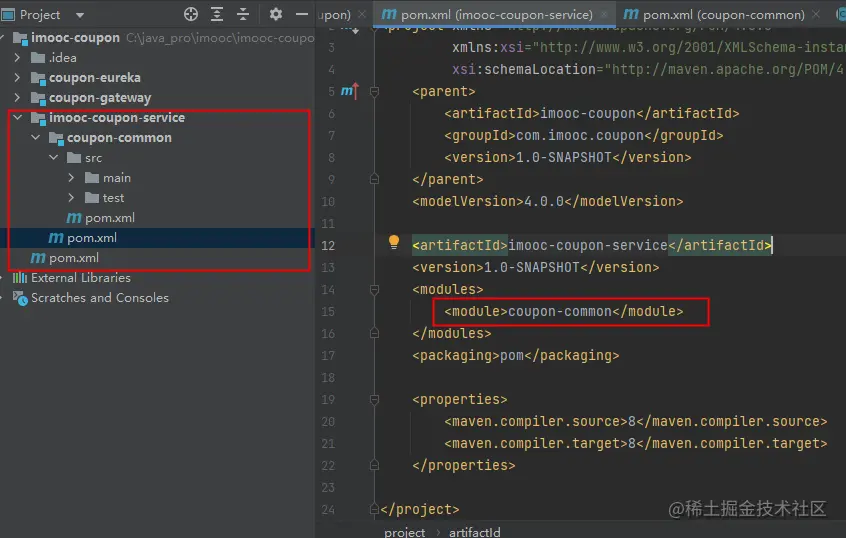The width and height of the screenshot is (846, 538).
Task: Select coupon-eureka module in tree
Action: (x=86, y=77)
